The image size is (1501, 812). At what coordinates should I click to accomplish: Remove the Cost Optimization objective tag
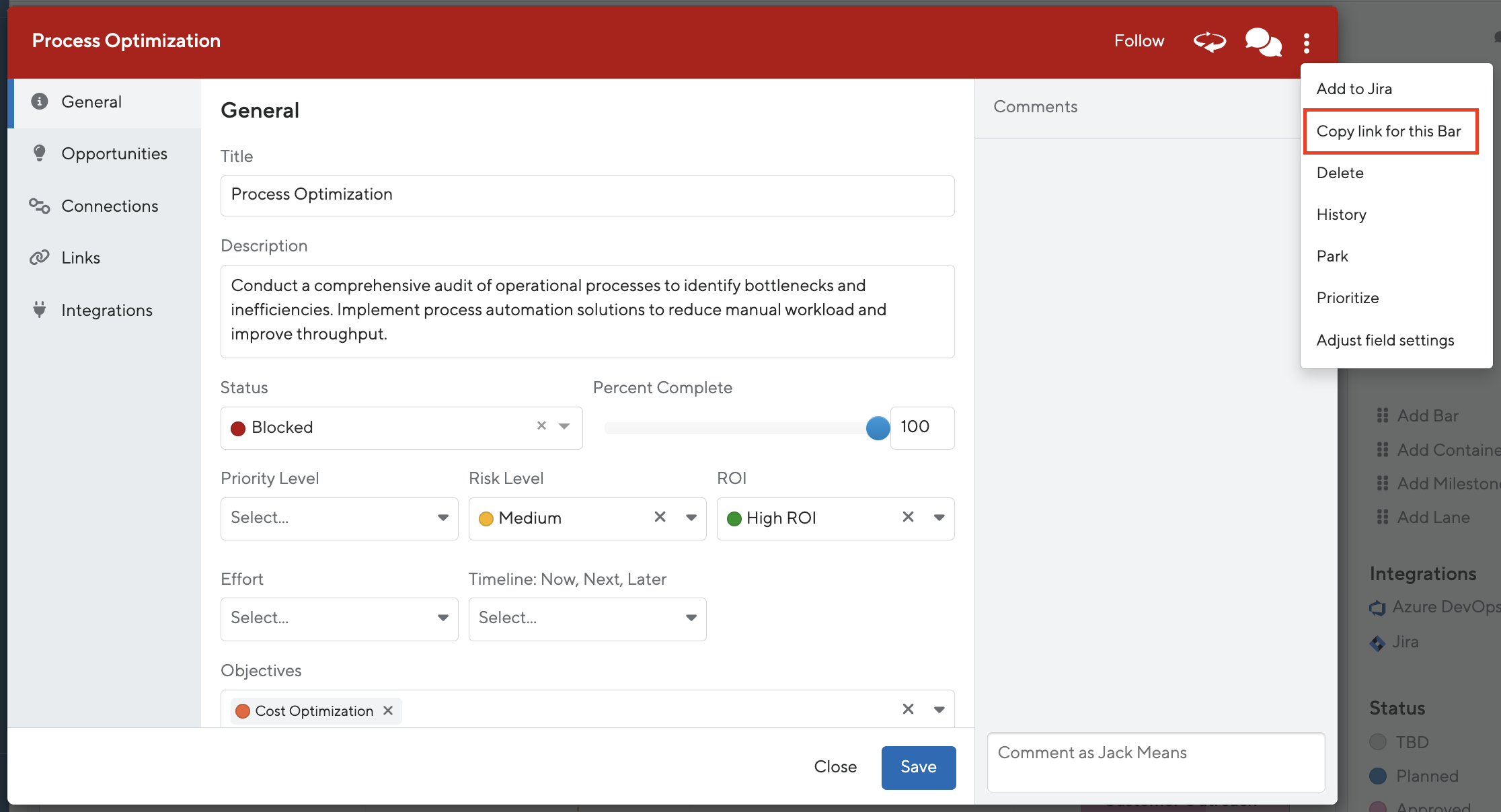(x=388, y=710)
